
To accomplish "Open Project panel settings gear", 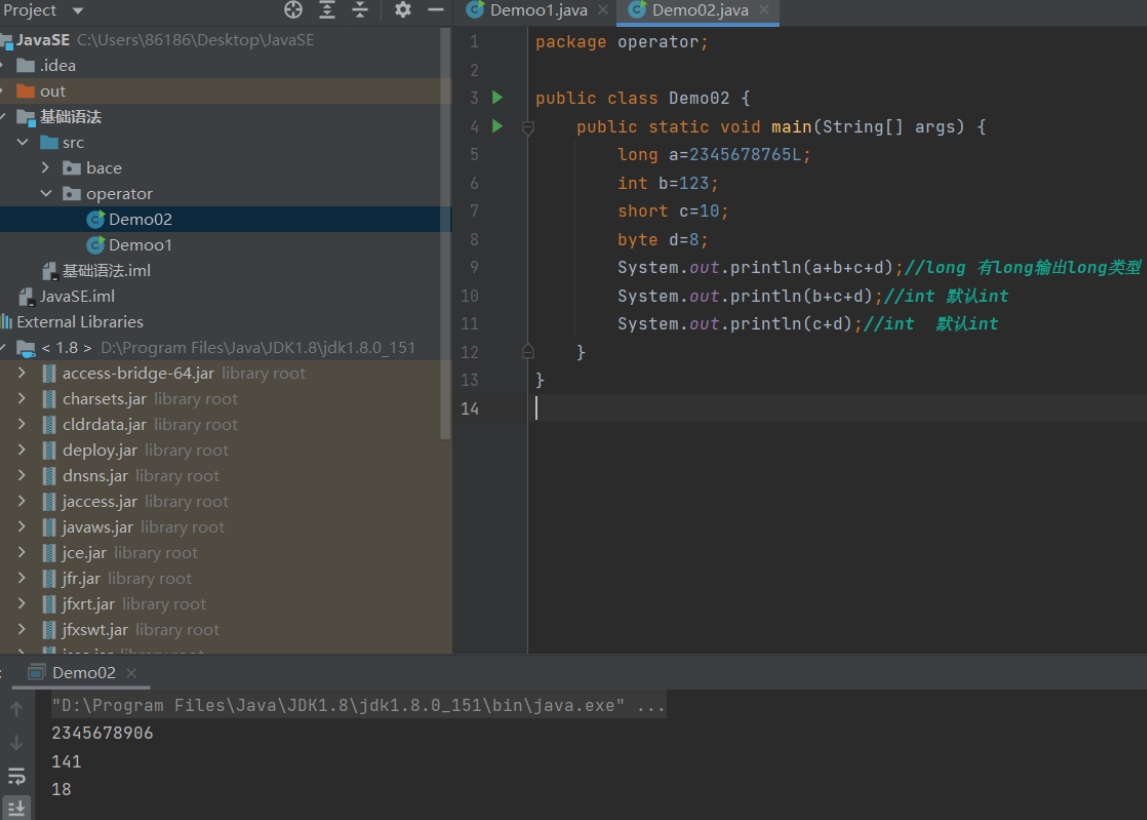I will 402,10.
